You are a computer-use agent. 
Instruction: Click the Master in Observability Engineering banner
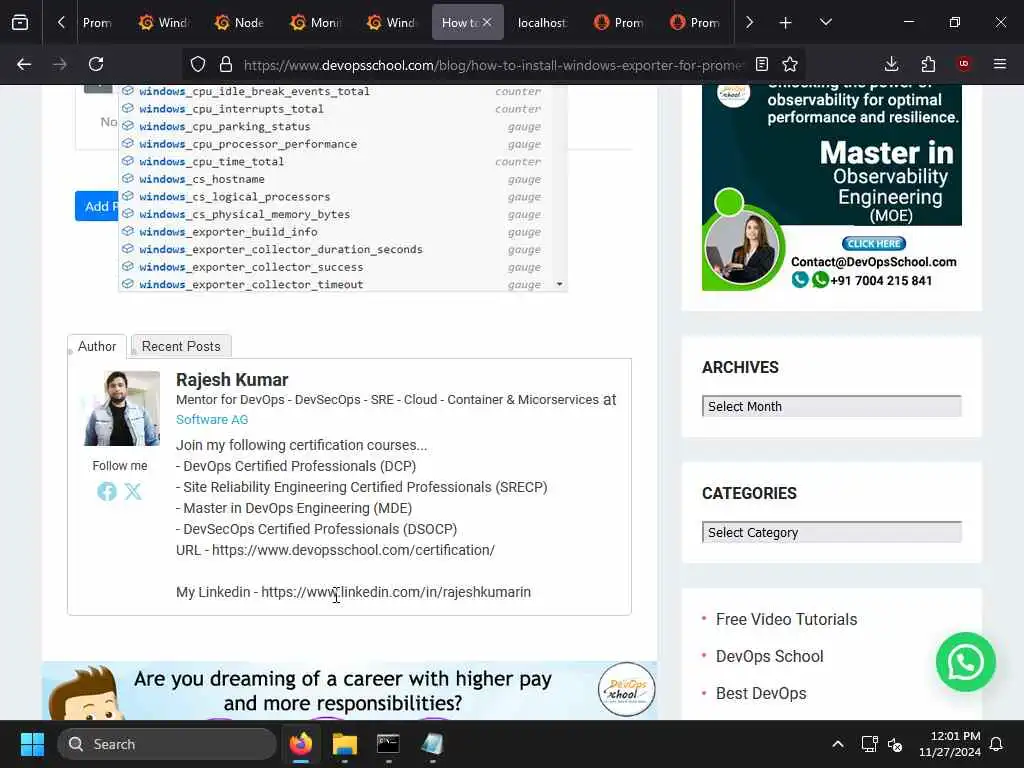[831, 187]
